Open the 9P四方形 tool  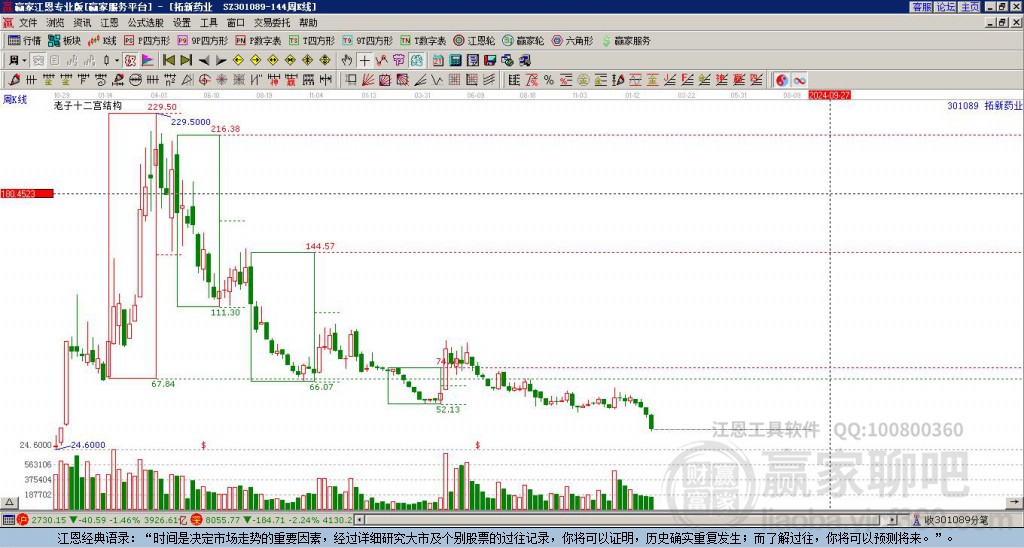click(202, 40)
